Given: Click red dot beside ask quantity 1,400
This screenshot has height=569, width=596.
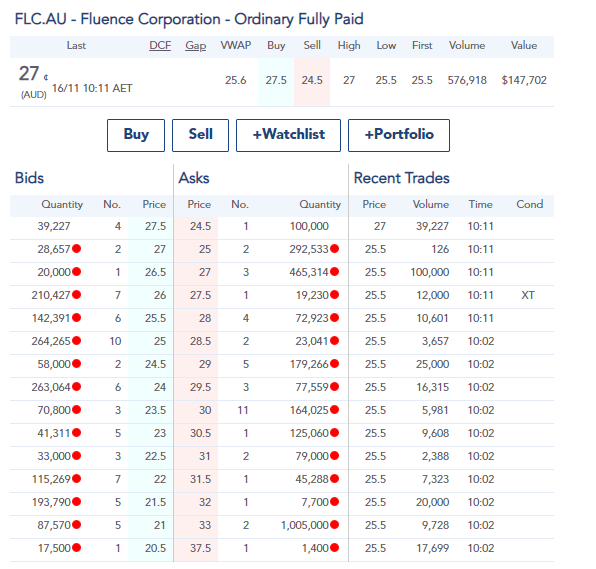Looking at the screenshot, I should pos(334,548).
